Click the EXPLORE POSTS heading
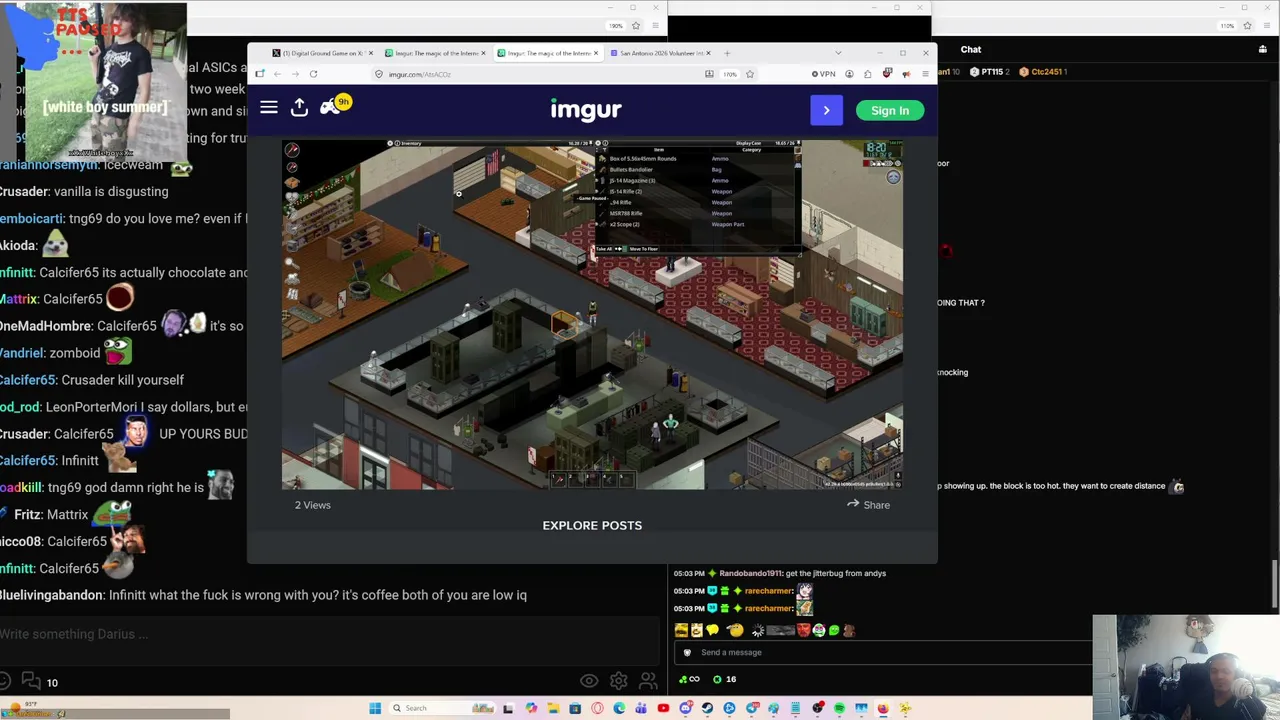1280x720 pixels. 592,525
